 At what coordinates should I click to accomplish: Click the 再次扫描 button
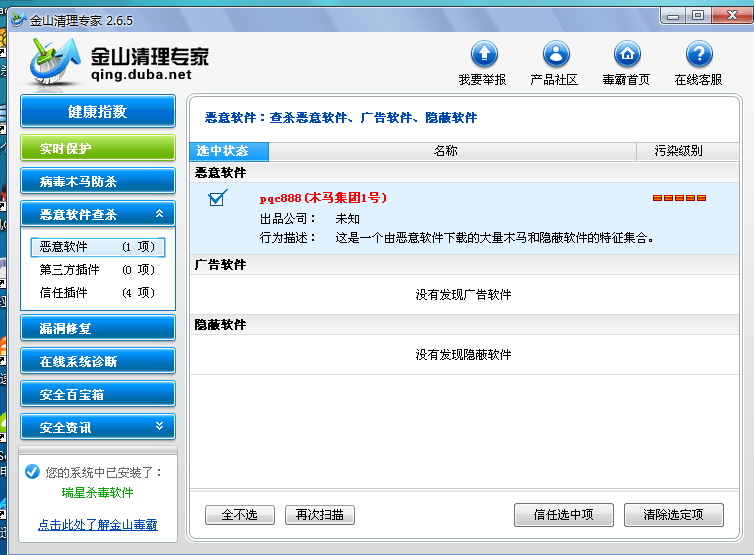[x=320, y=515]
